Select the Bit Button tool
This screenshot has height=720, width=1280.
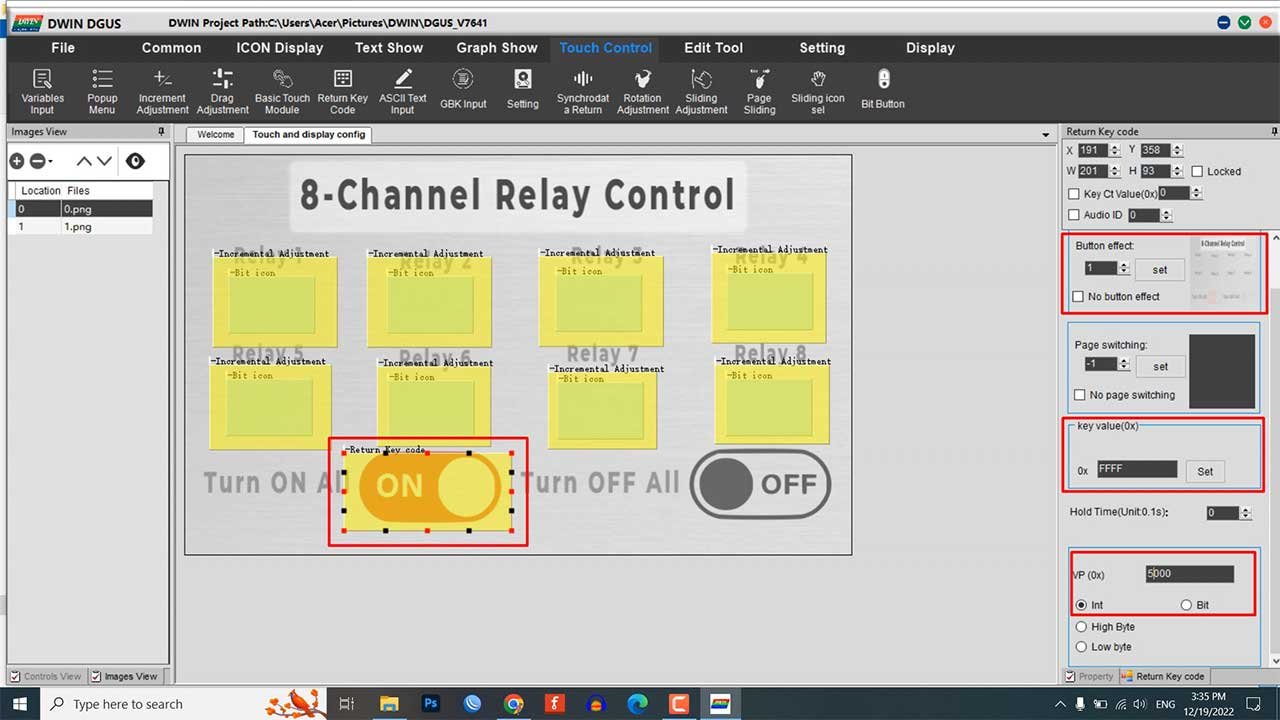882,89
